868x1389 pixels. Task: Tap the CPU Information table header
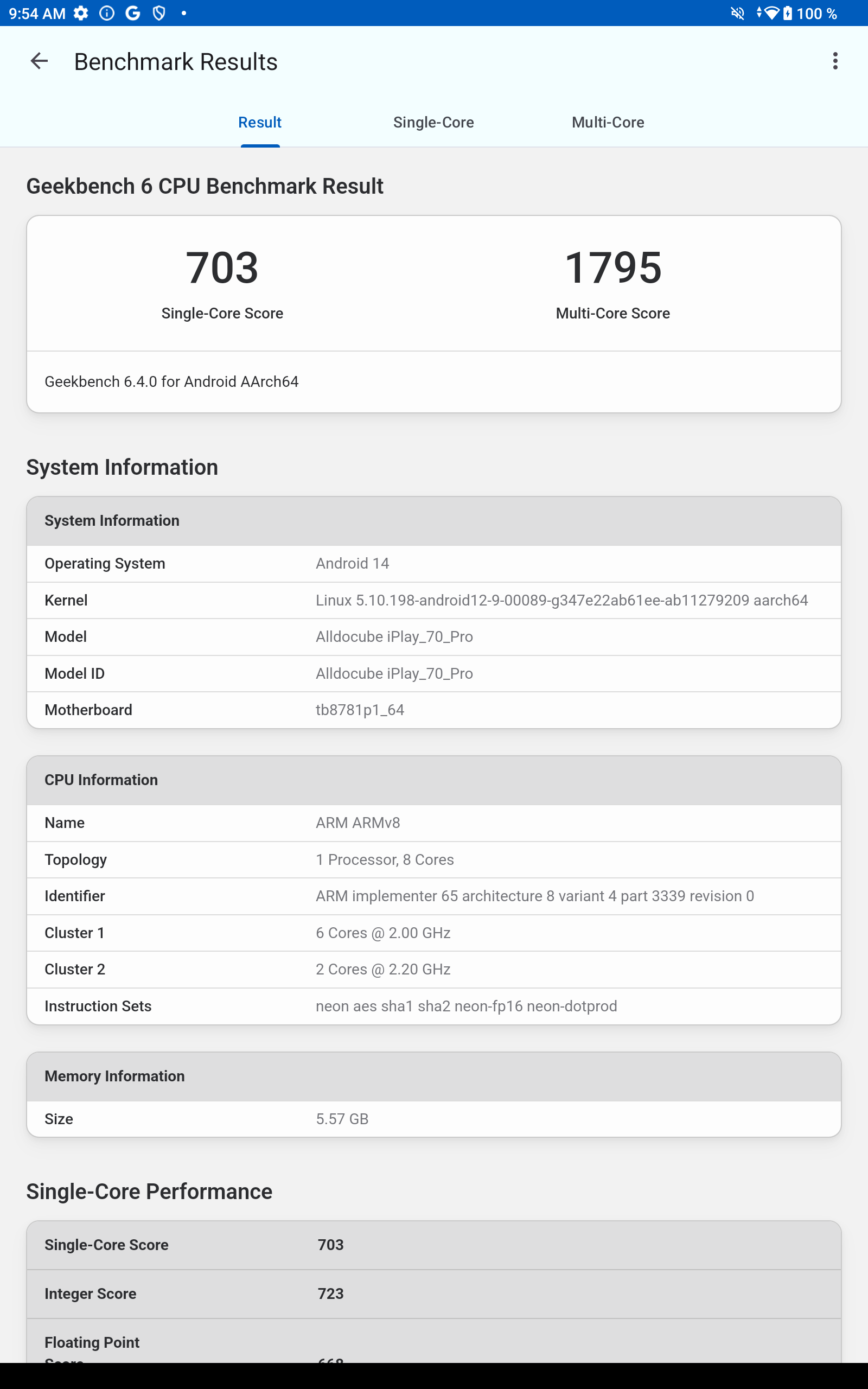pyautogui.click(x=434, y=780)
